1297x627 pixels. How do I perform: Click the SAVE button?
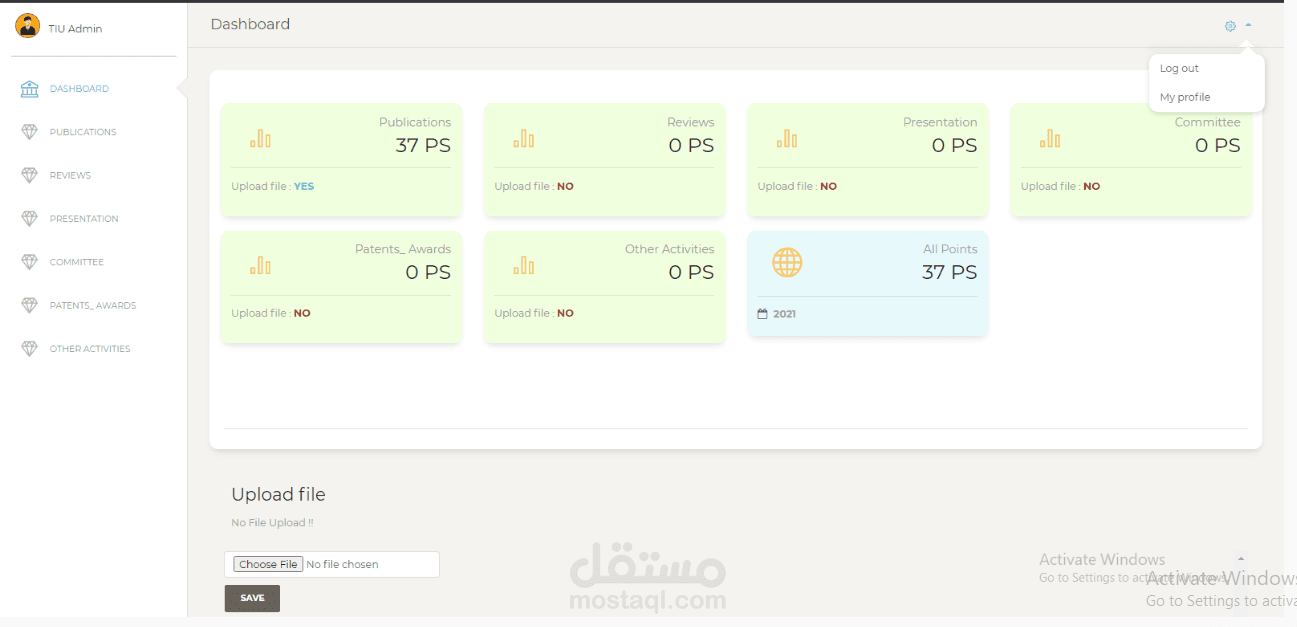point(252,598)
